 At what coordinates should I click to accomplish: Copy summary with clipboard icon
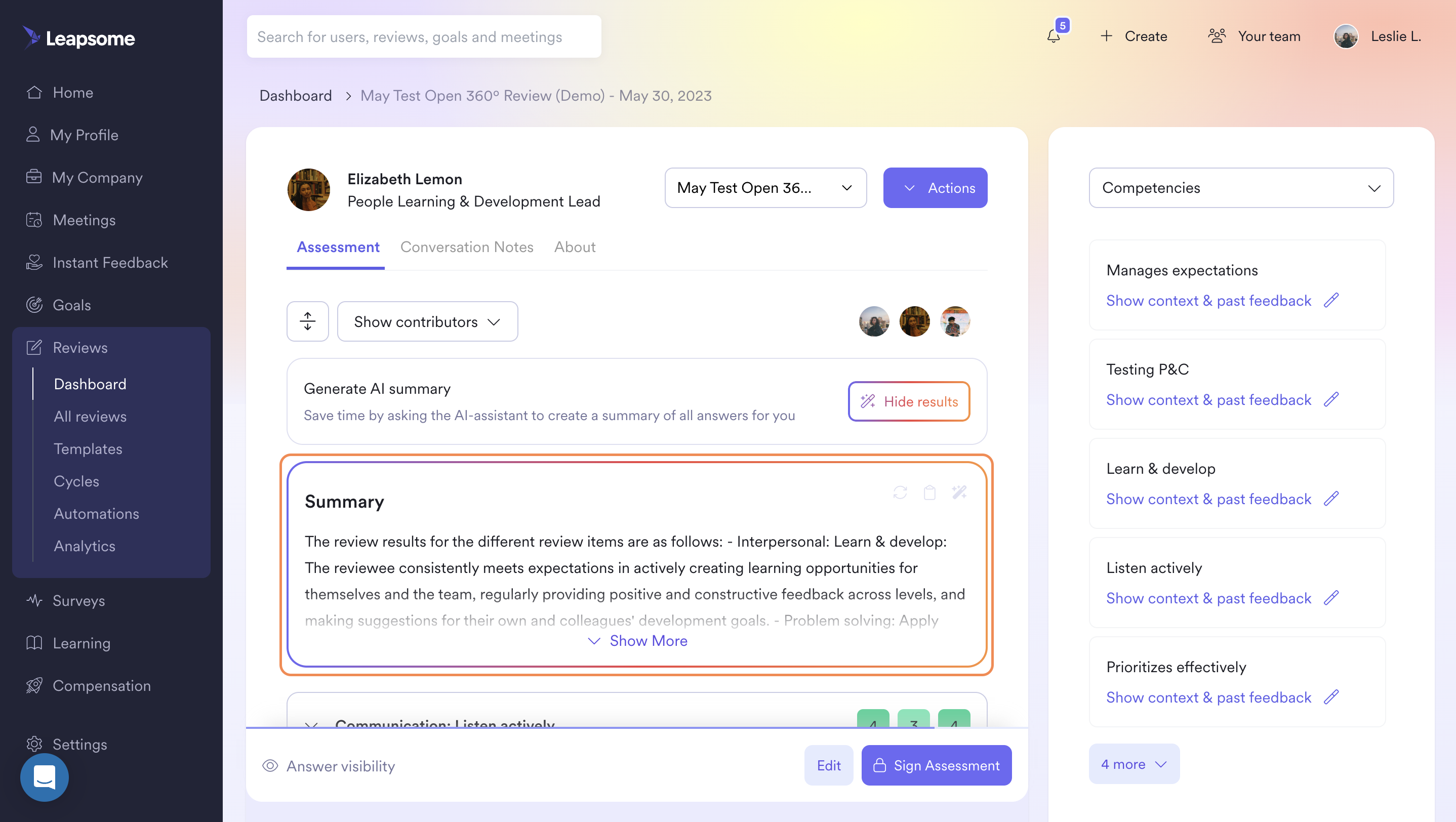tap(929, 492)
